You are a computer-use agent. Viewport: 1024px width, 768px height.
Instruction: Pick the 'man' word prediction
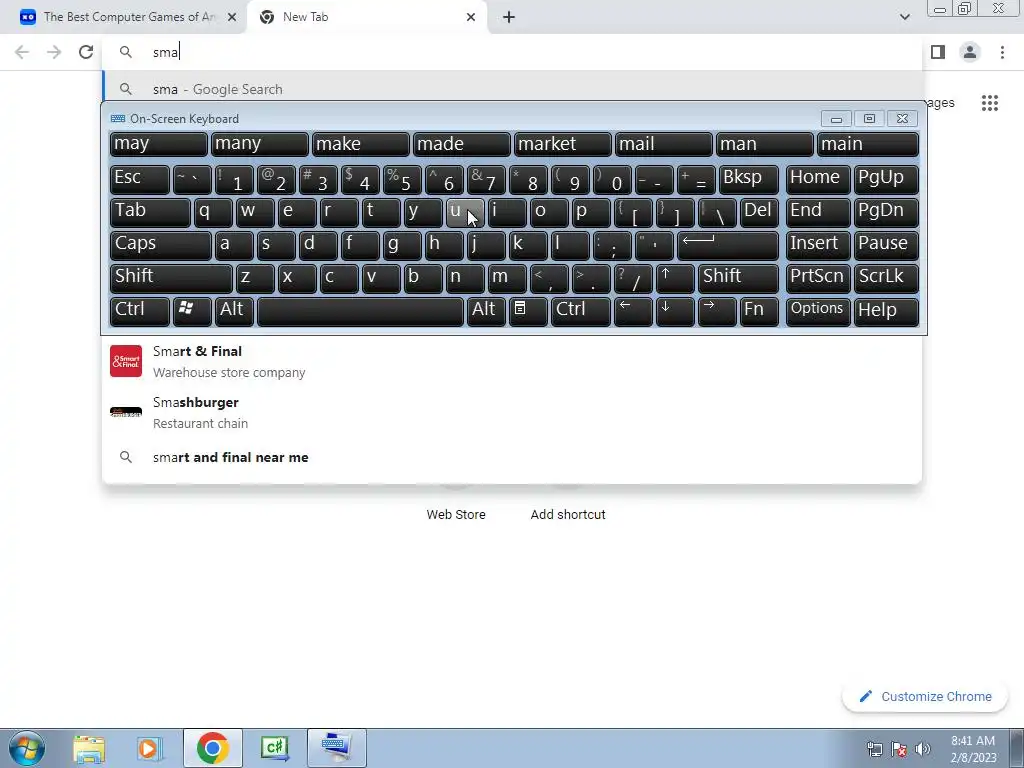pos(765,144)
